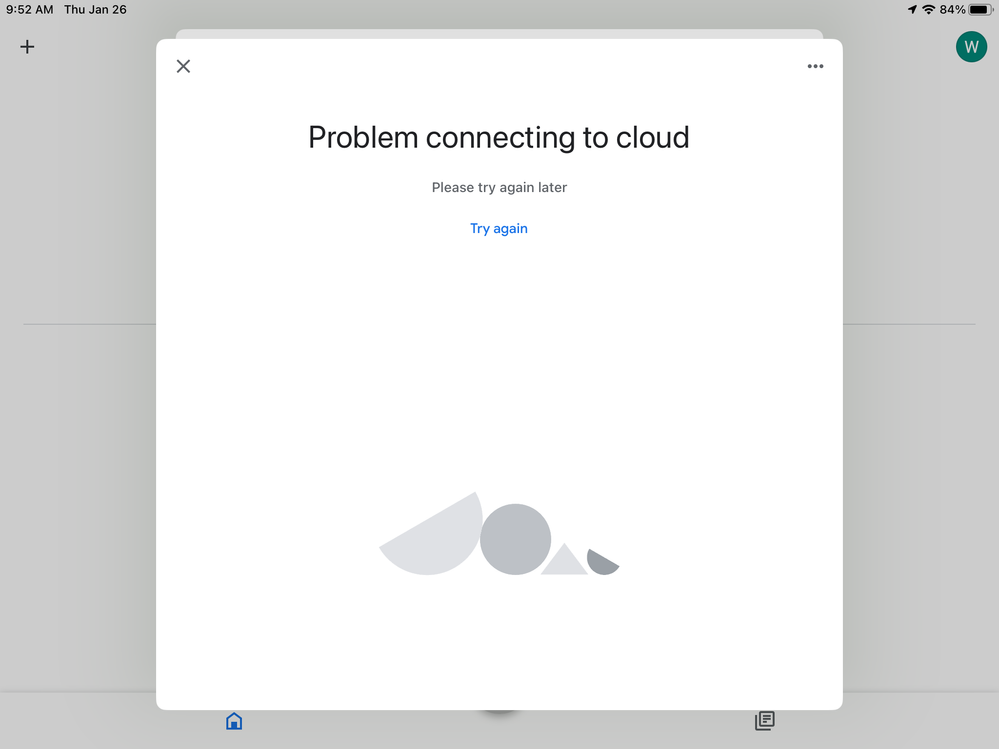Tap the Please try again later text
Viewport: 999px width, 749px height.
coord(499,187)
